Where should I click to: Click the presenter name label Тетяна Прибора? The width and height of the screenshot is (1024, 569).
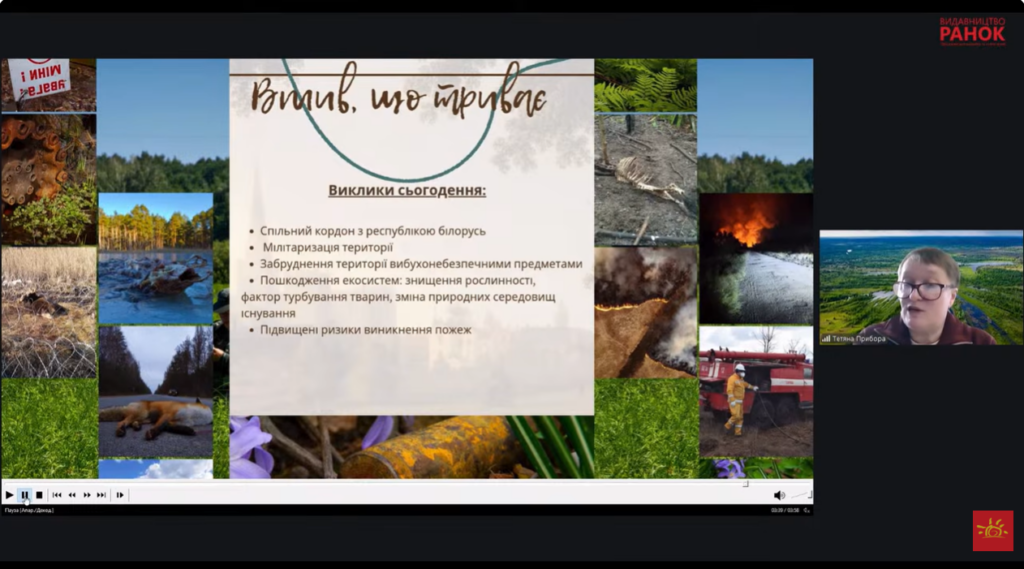pyautogui.click(x=859, y=339)
